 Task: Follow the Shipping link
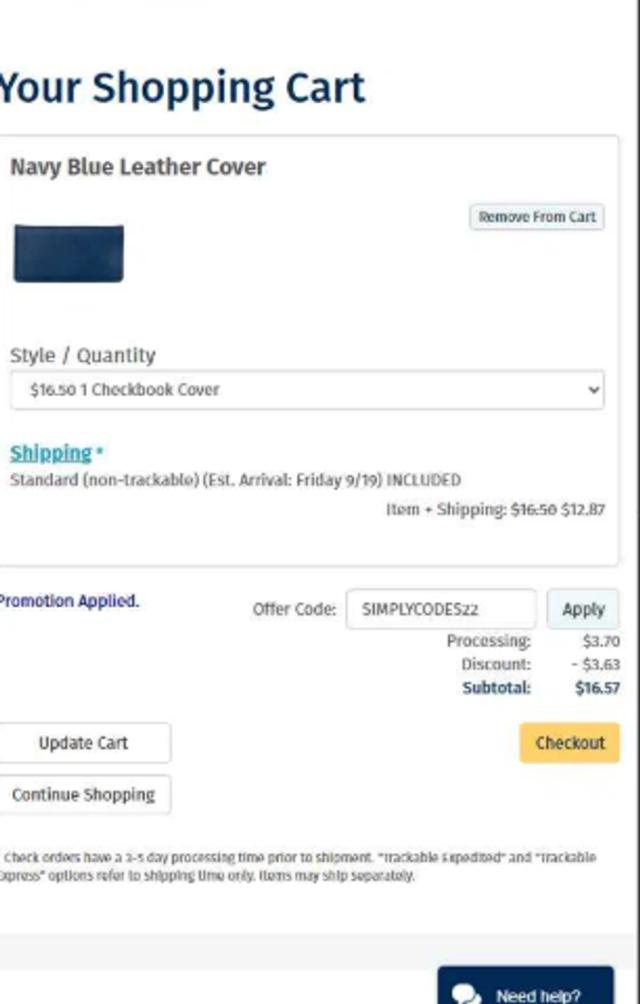click(x=50, y=453)
